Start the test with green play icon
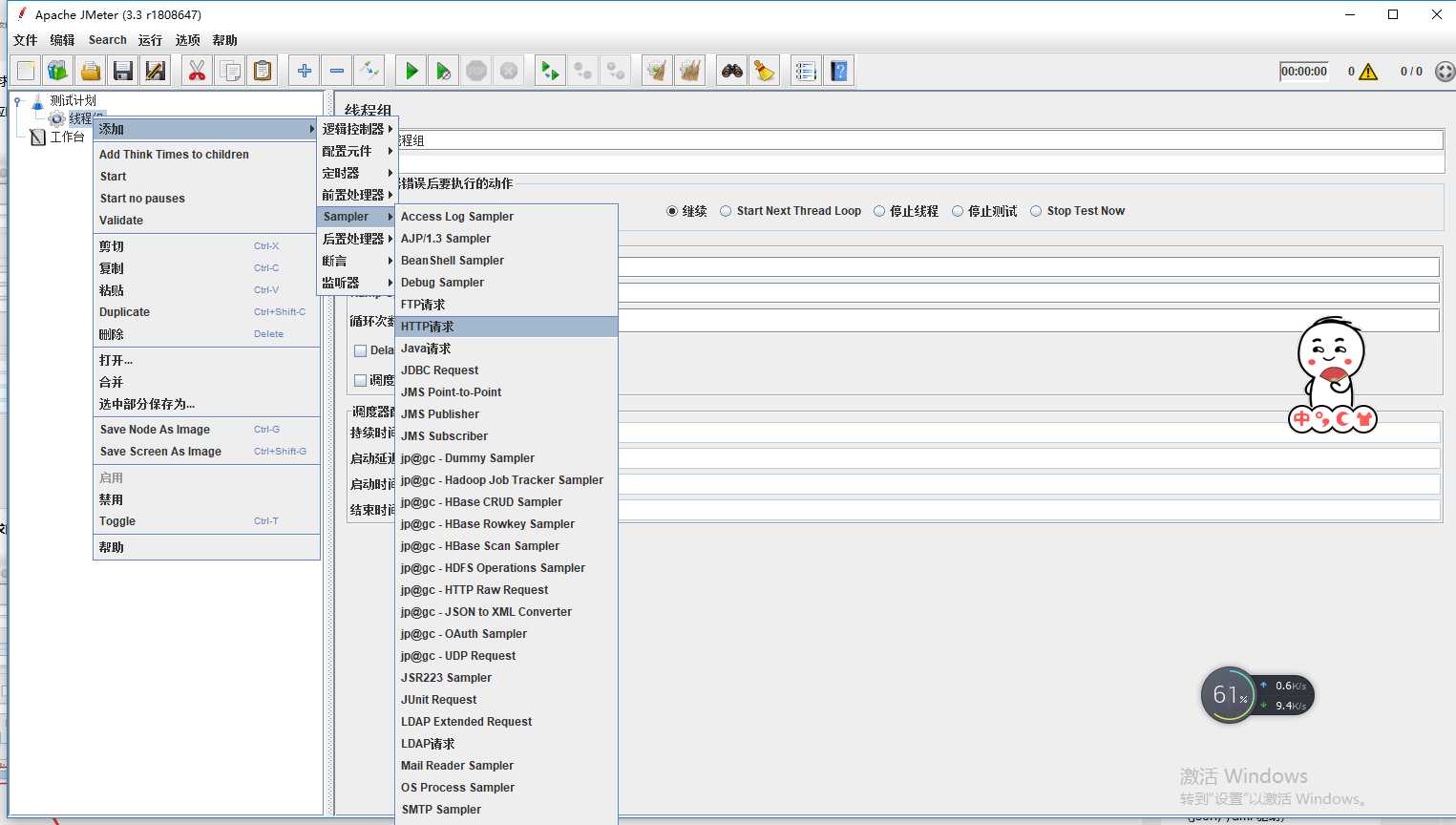The height and width of the screenshot is (825, 1456). pos(411,71)
